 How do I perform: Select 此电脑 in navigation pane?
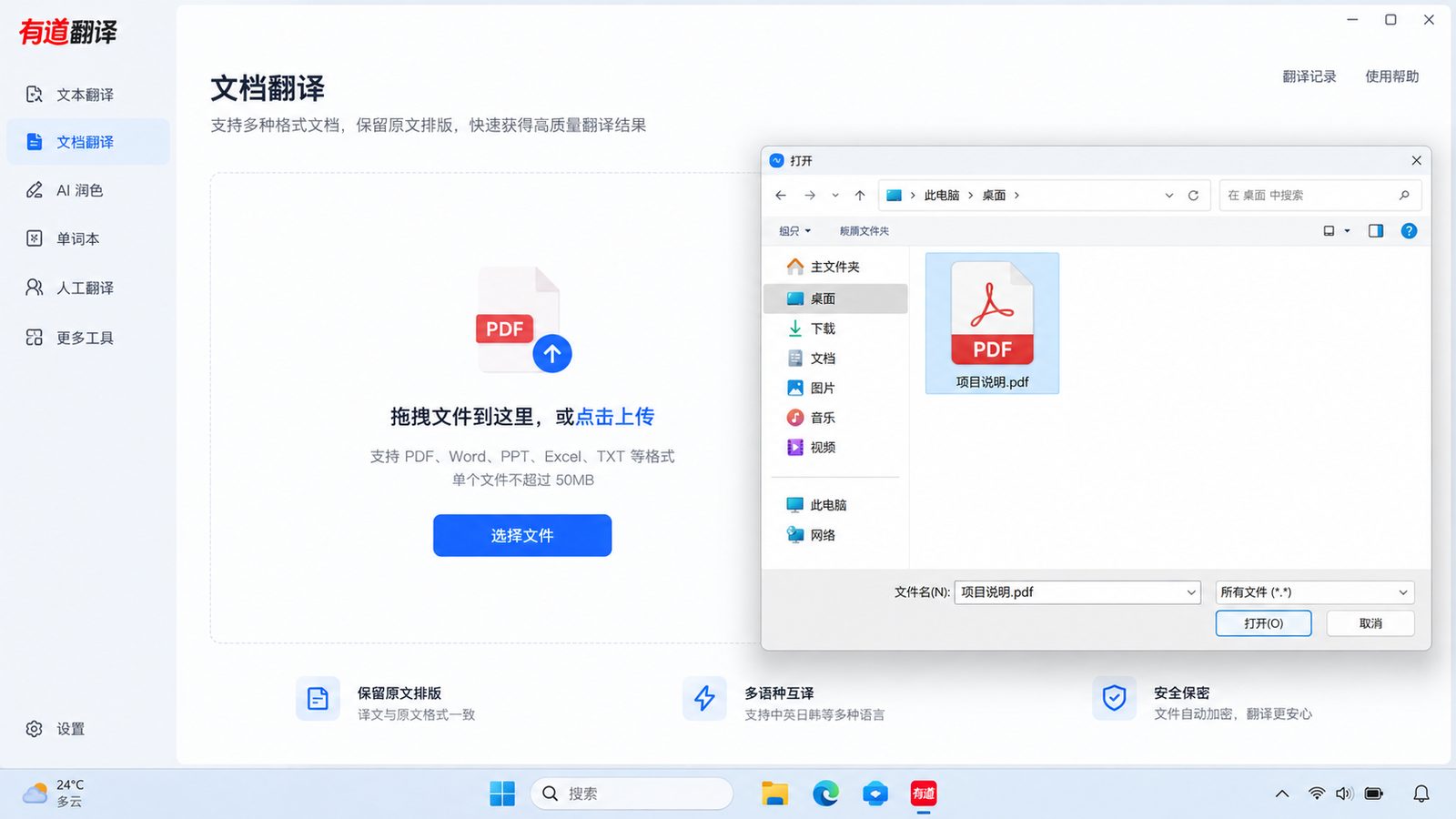click(835, 505)
